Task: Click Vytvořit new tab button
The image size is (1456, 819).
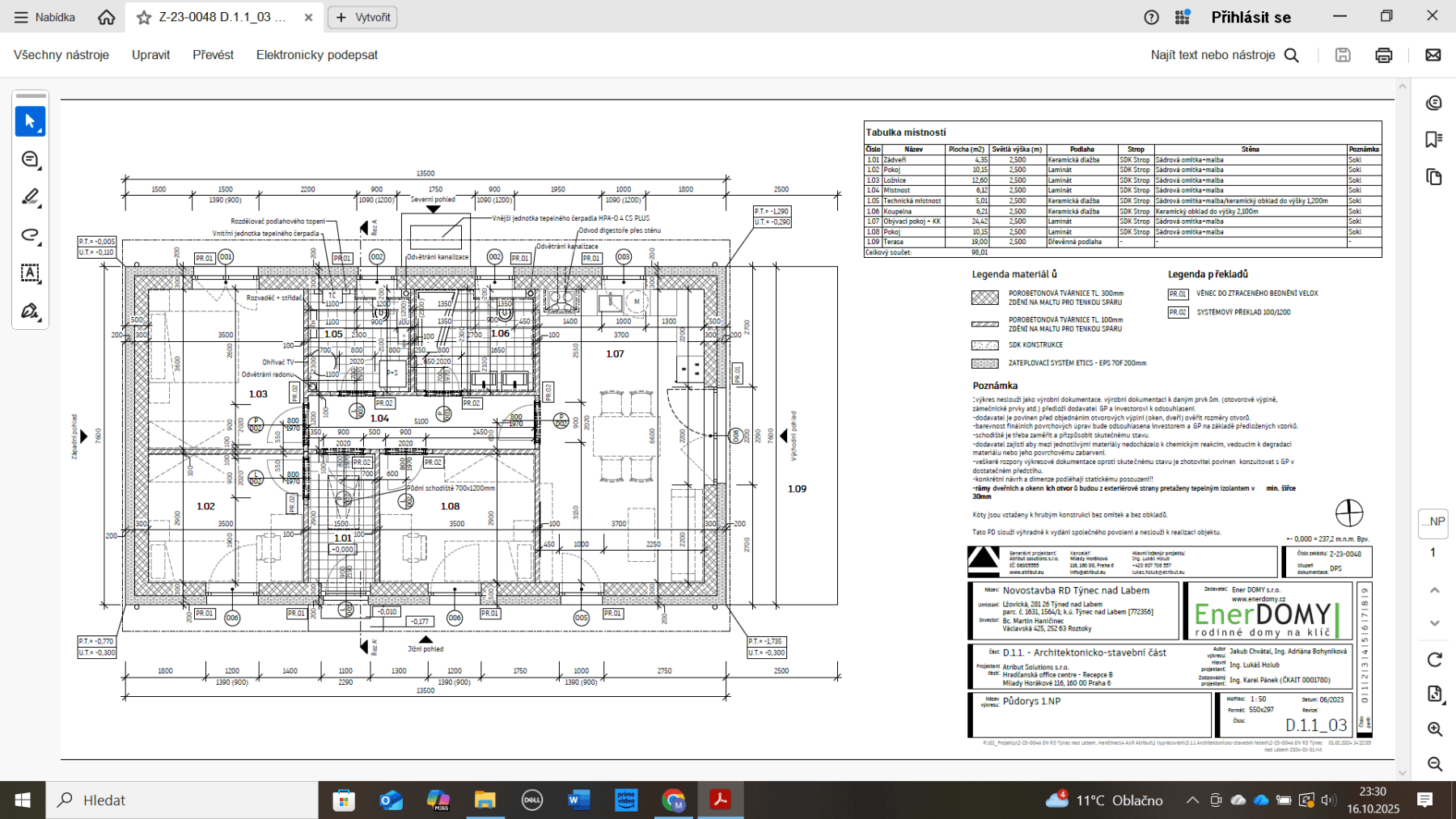Action: pos(362,17)
